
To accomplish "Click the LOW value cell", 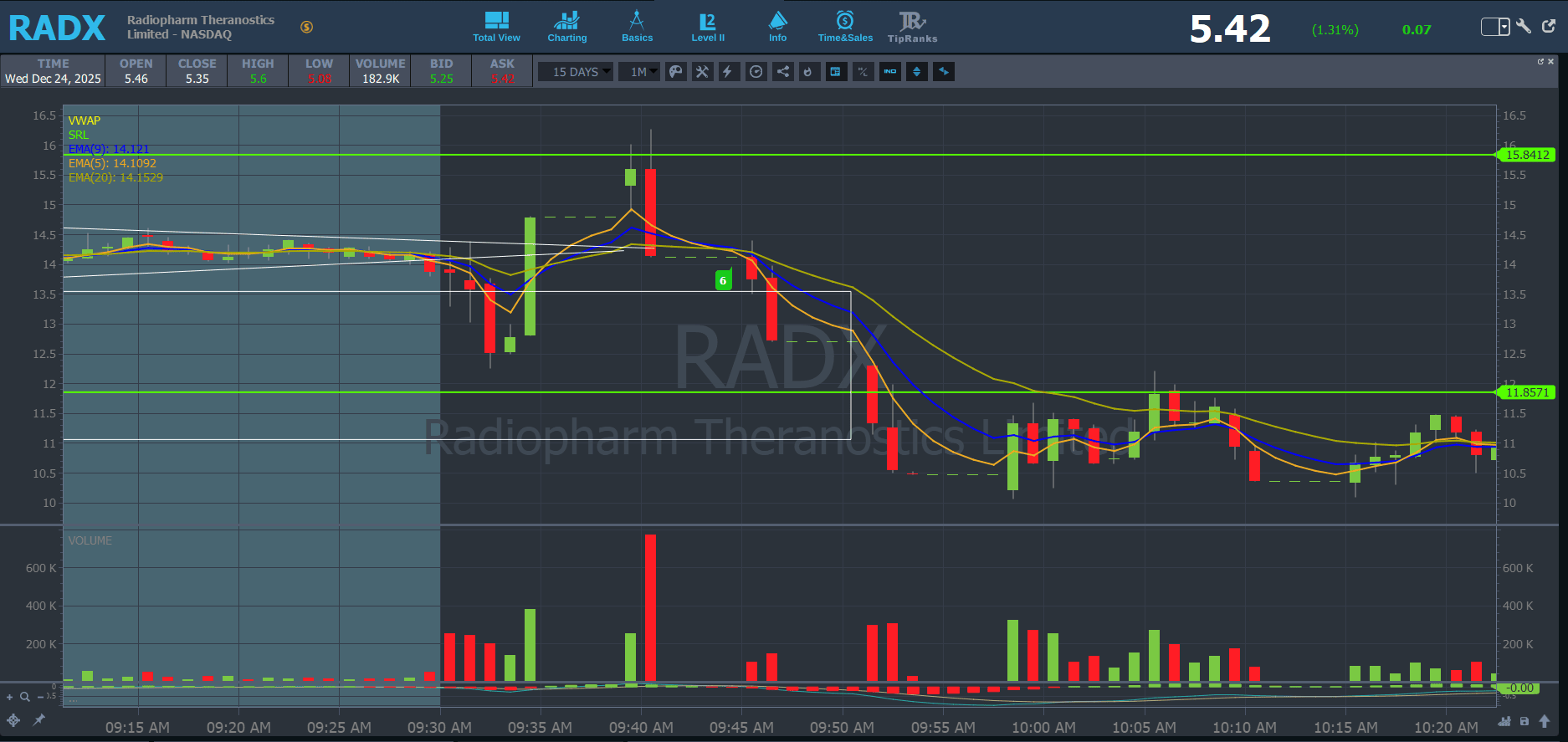I will pos(319,79).
